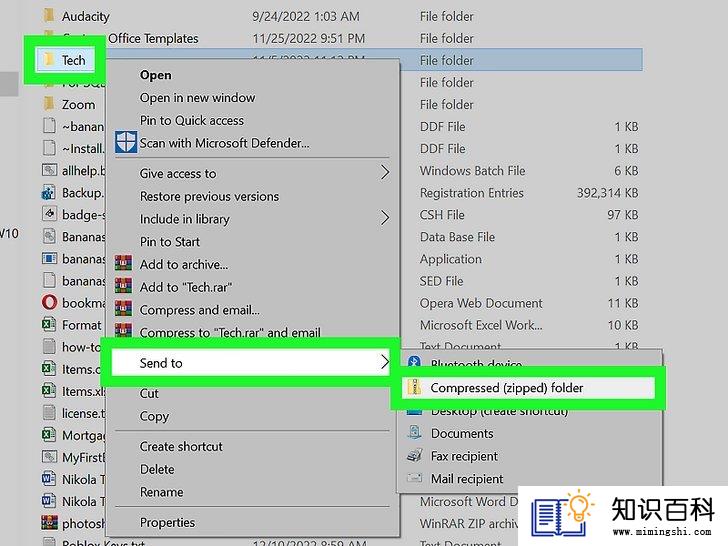The height and width of the screenshot is (546, 728).
Task: Choose Open in the context menu
Action: click(x=156, y=75)
